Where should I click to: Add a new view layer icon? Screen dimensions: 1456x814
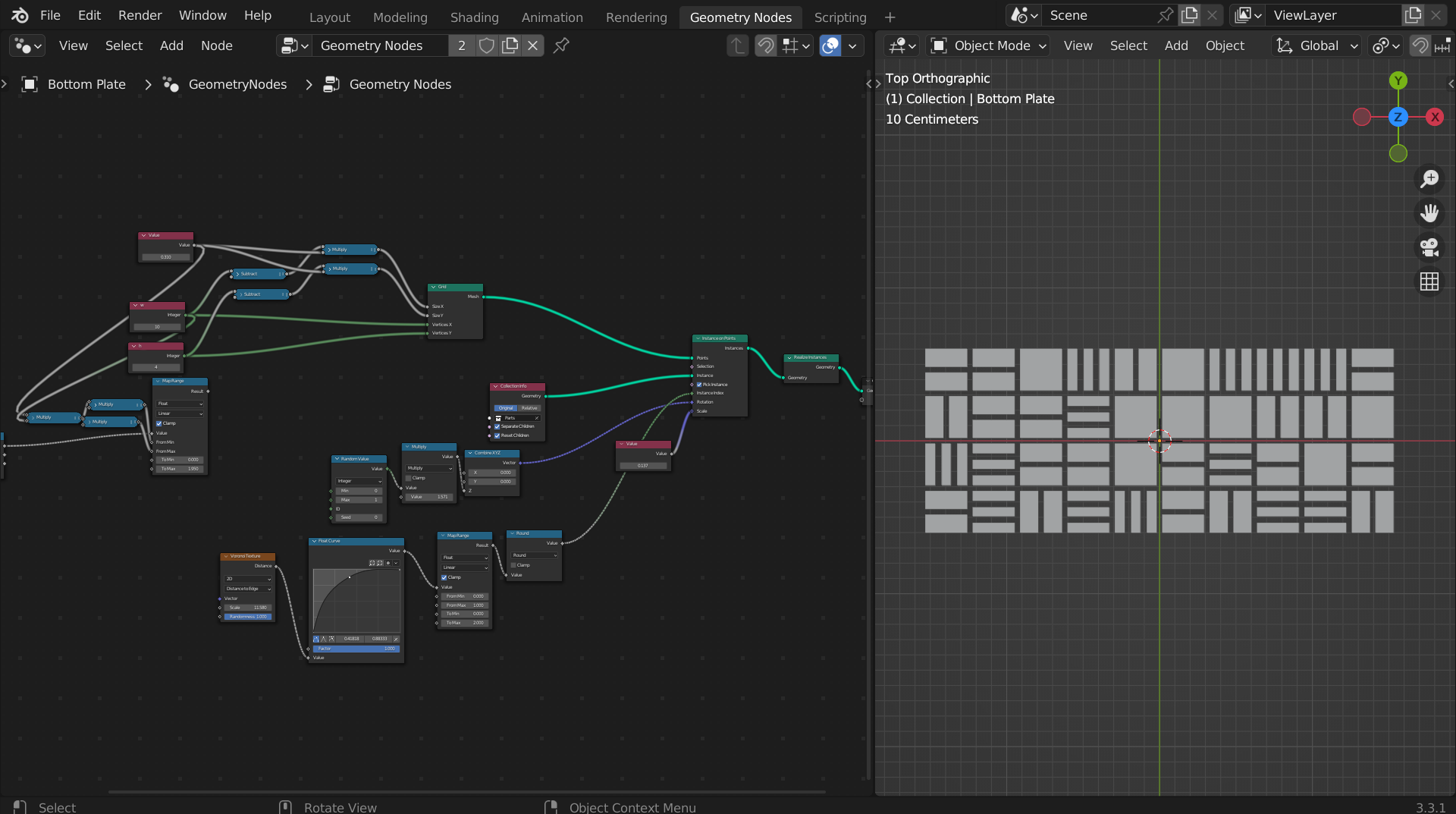pyautogui.click(x=1414, y=15)
